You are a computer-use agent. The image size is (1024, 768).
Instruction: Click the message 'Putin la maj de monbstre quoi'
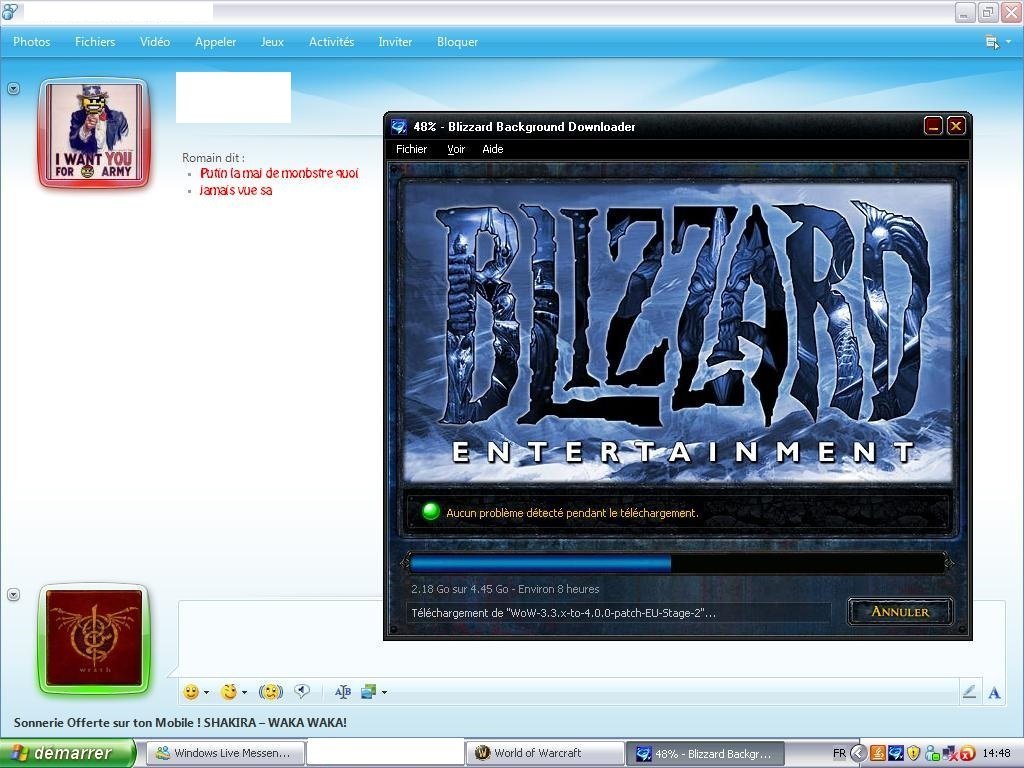coord(279,173)
